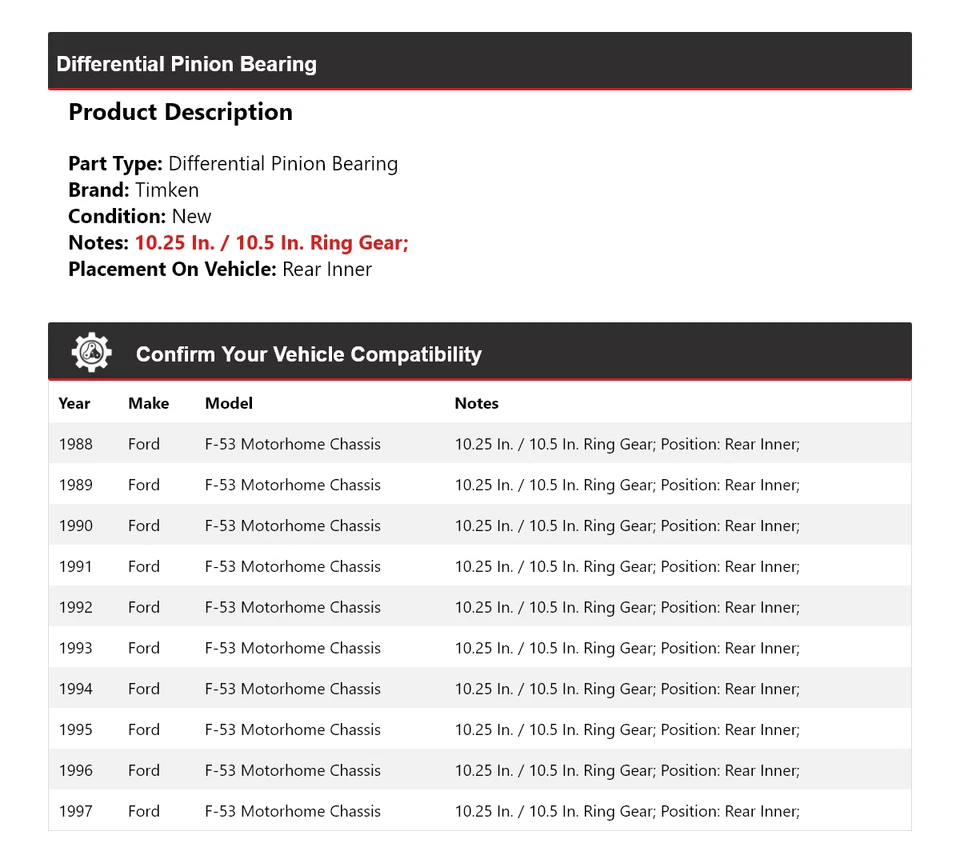The width and height of the screenshot is (960, 863).
Task: Click F-53 Motorhome Chassis in the 1995 row
Action: (x=292, y=730)
